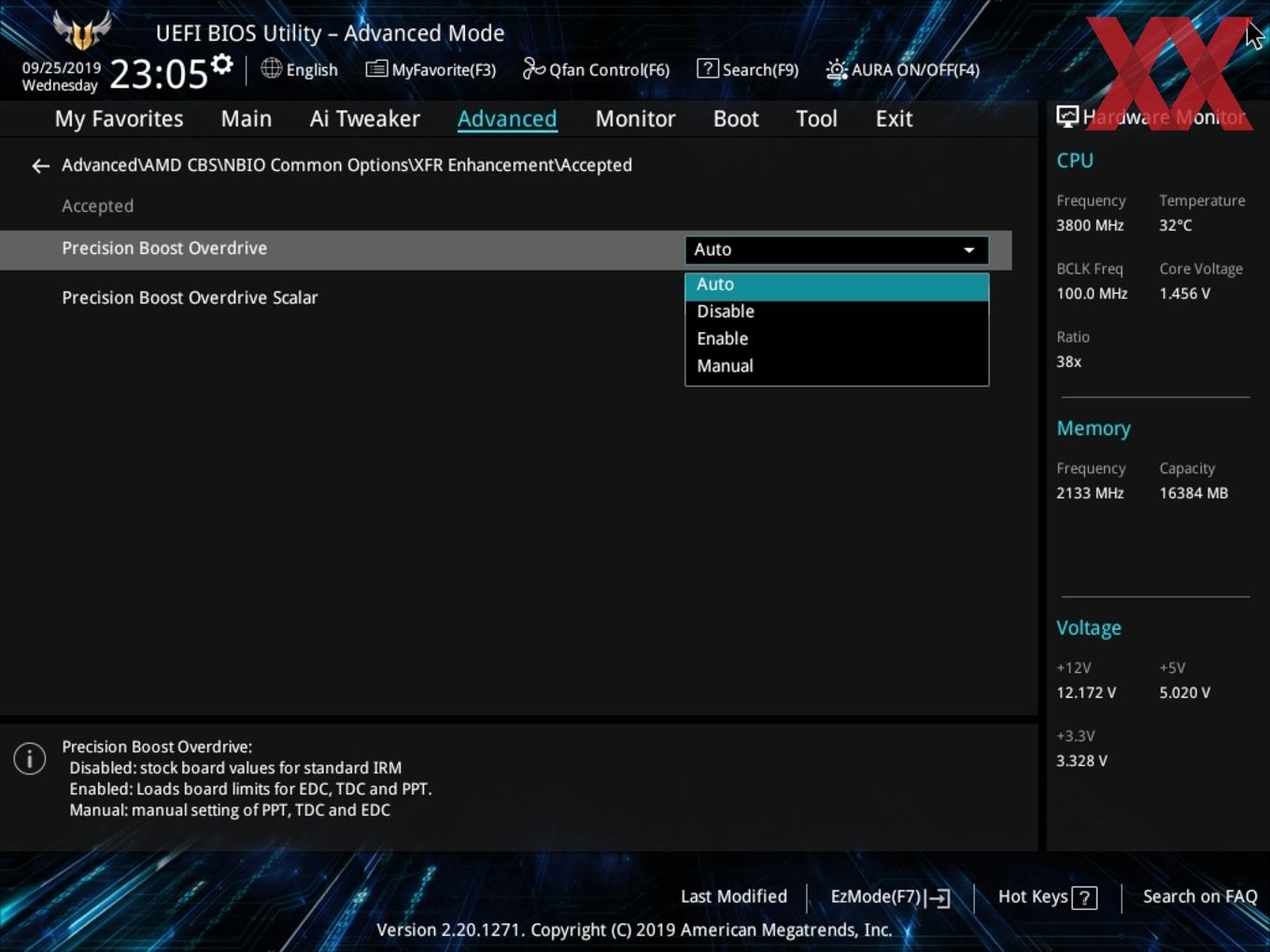This screenshot has width=1270, height=952.
Task: Click the temperature value 32°C
Action: coord(1176,225)
